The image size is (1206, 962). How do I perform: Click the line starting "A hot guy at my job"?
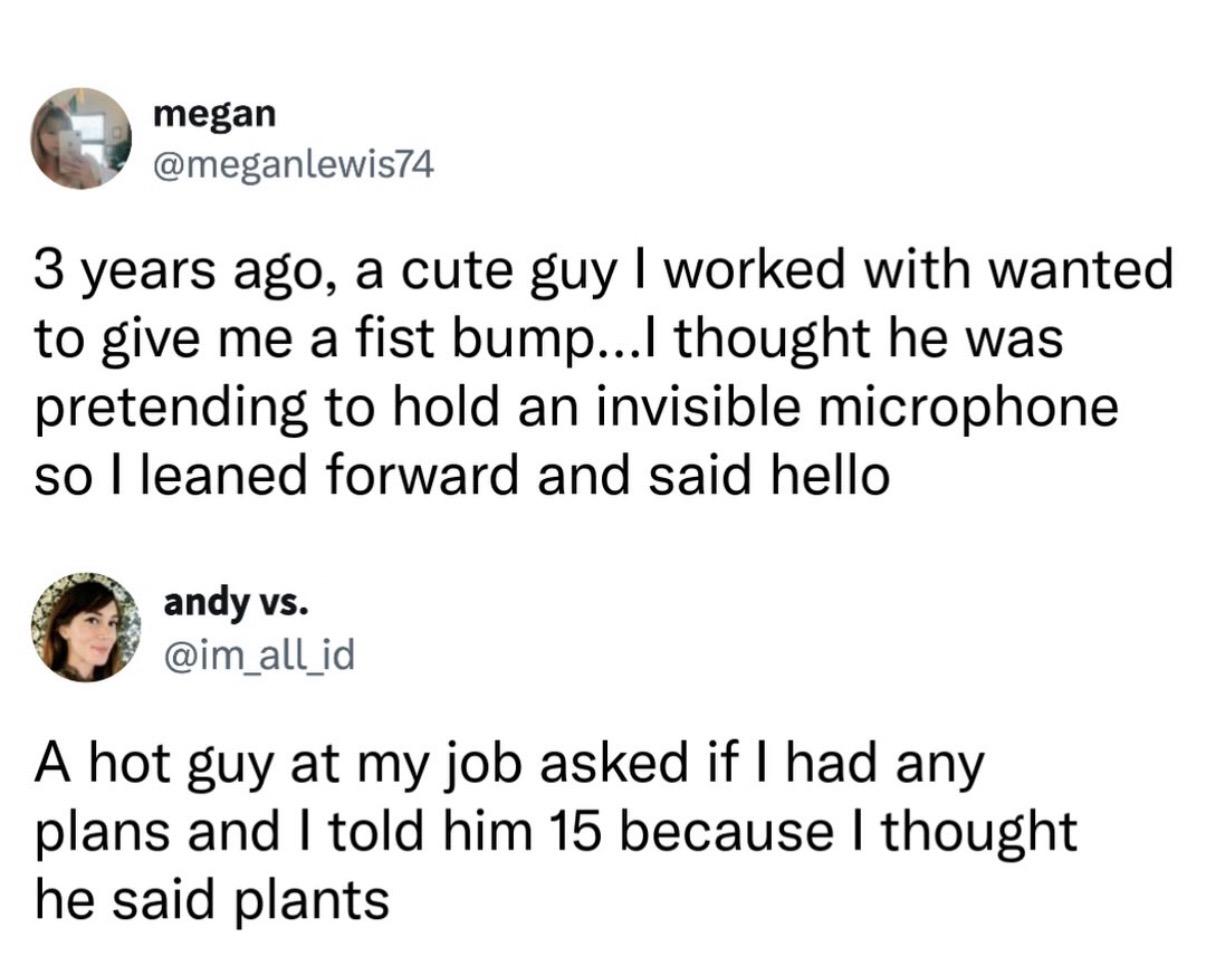tap(510, 768)
